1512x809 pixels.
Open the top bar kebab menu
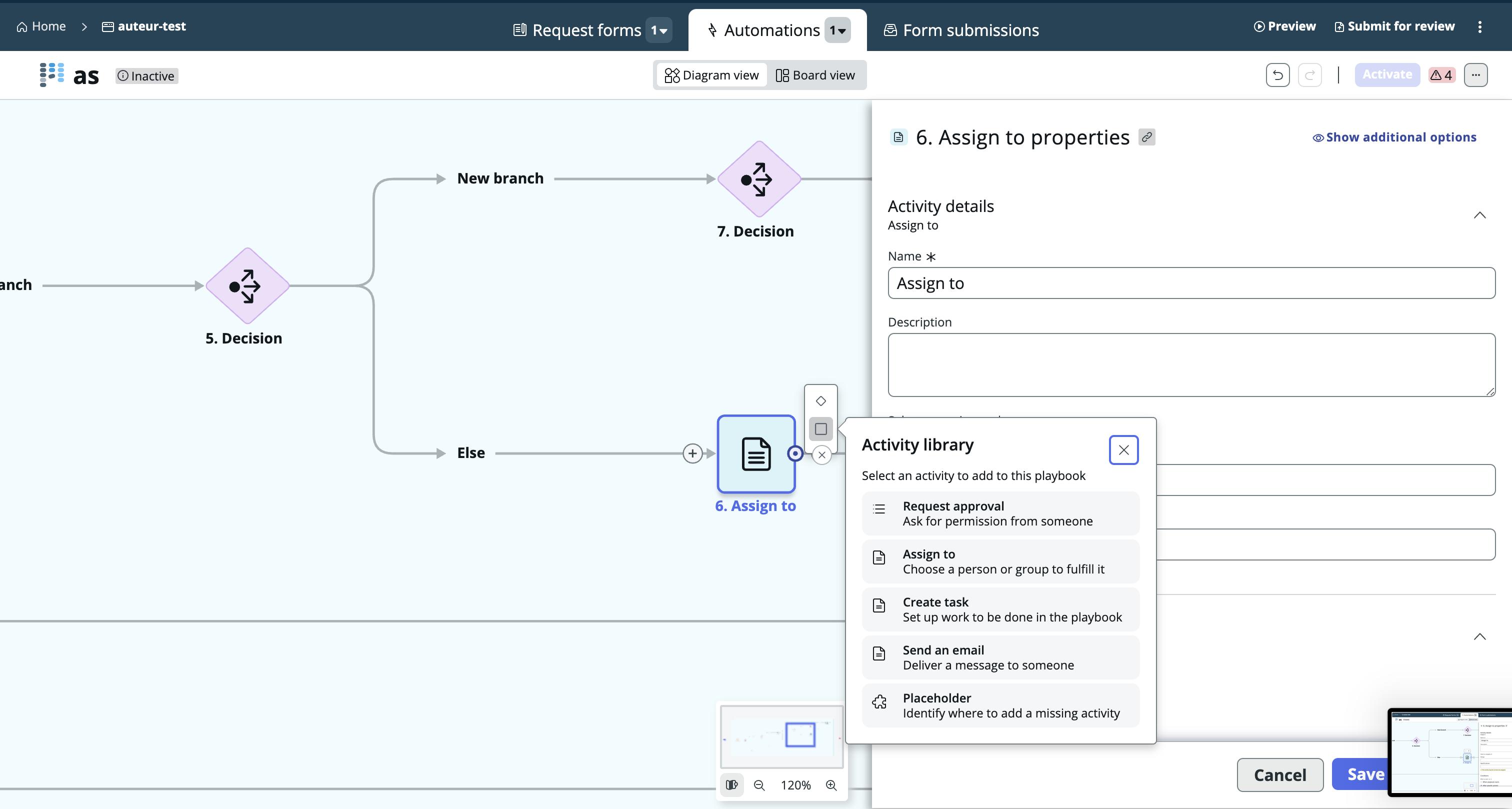(x=1479, y=26)
